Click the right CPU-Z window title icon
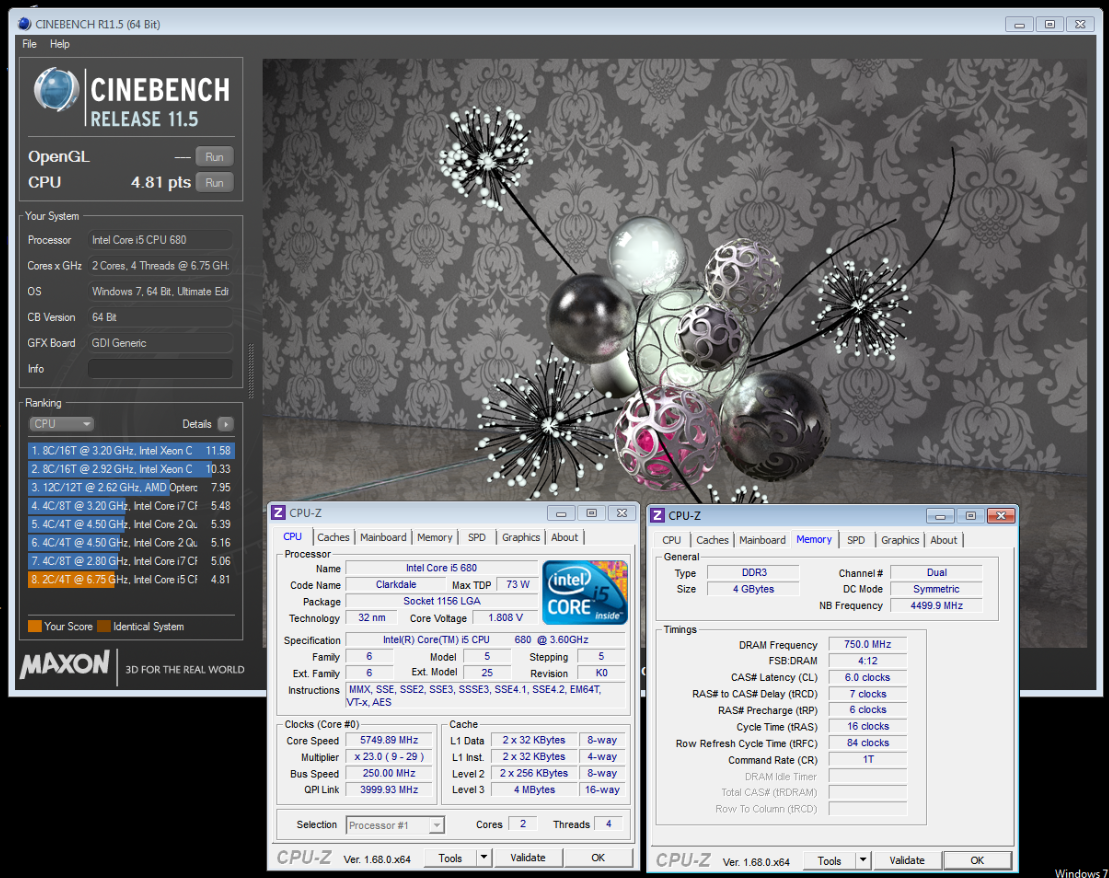The width and height of the screenshot is (1109, 878). click(x=657, y=516)
